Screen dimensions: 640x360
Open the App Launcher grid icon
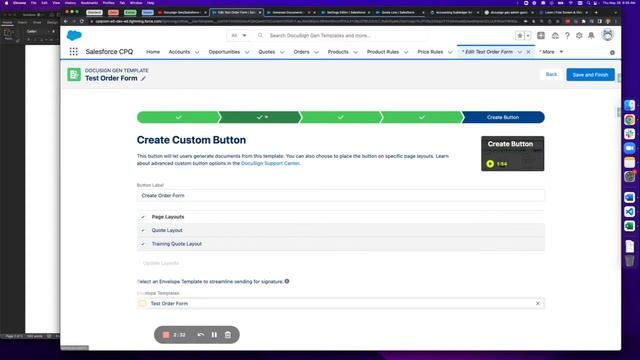(x=73, y=52)
